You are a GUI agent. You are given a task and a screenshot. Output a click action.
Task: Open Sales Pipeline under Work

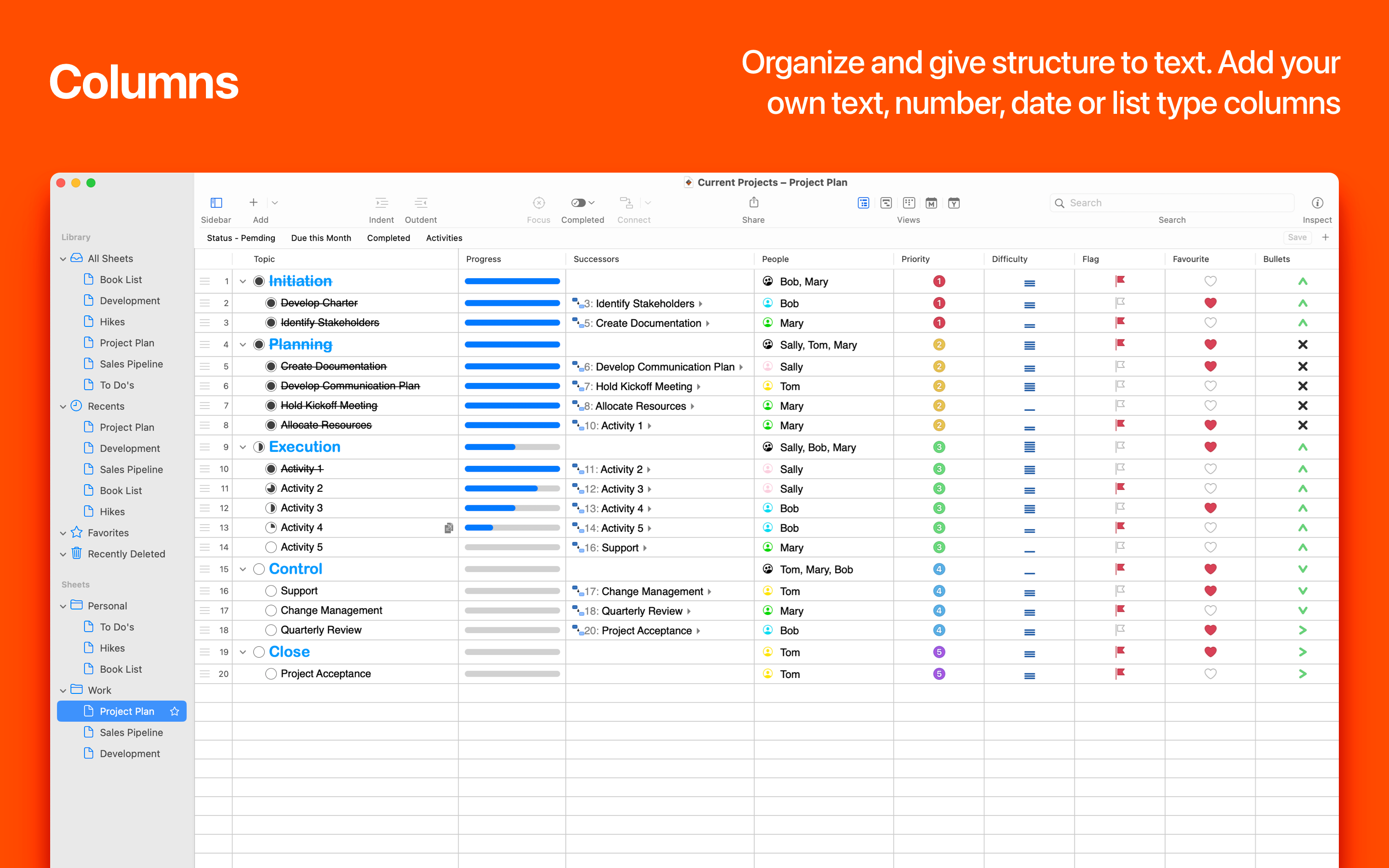[131, 732]
